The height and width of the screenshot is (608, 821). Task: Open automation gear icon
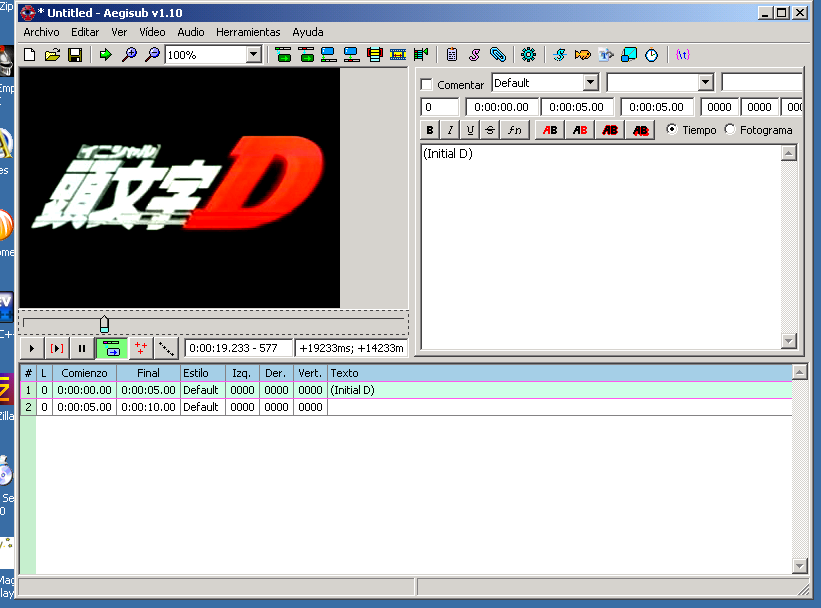coord(528,54)
